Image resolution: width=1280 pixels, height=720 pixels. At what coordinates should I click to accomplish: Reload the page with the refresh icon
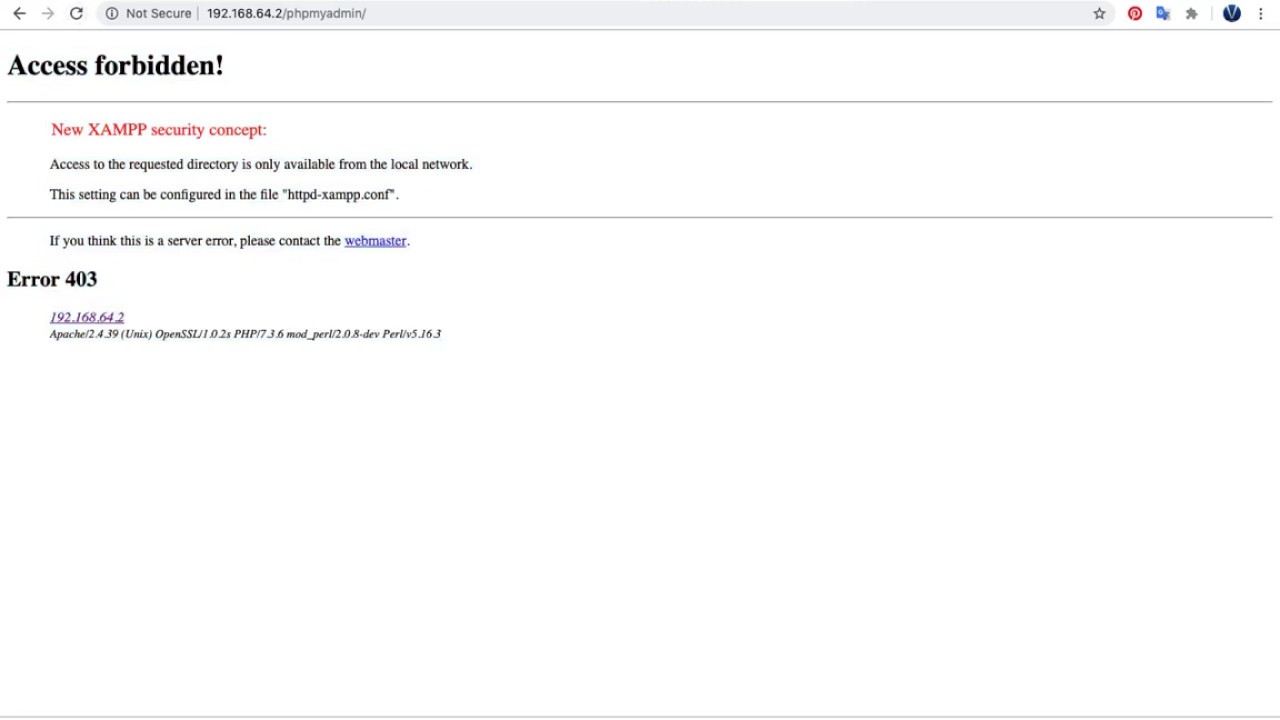[76, 13]
